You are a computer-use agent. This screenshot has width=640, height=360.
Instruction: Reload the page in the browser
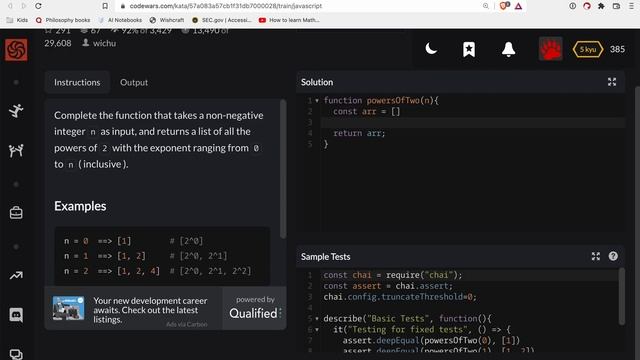[x=38, y=6]
